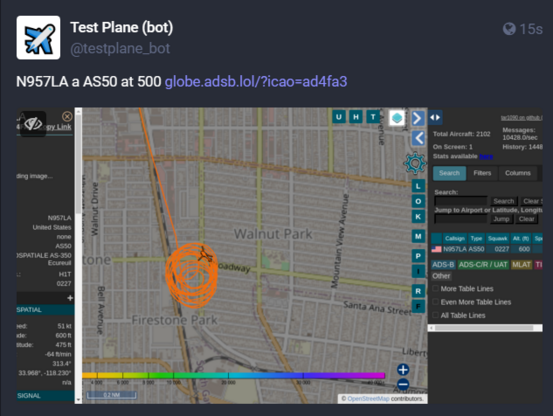Sort table by Callsign column
This screenshot has height=416, width=553.
(455, 239)
